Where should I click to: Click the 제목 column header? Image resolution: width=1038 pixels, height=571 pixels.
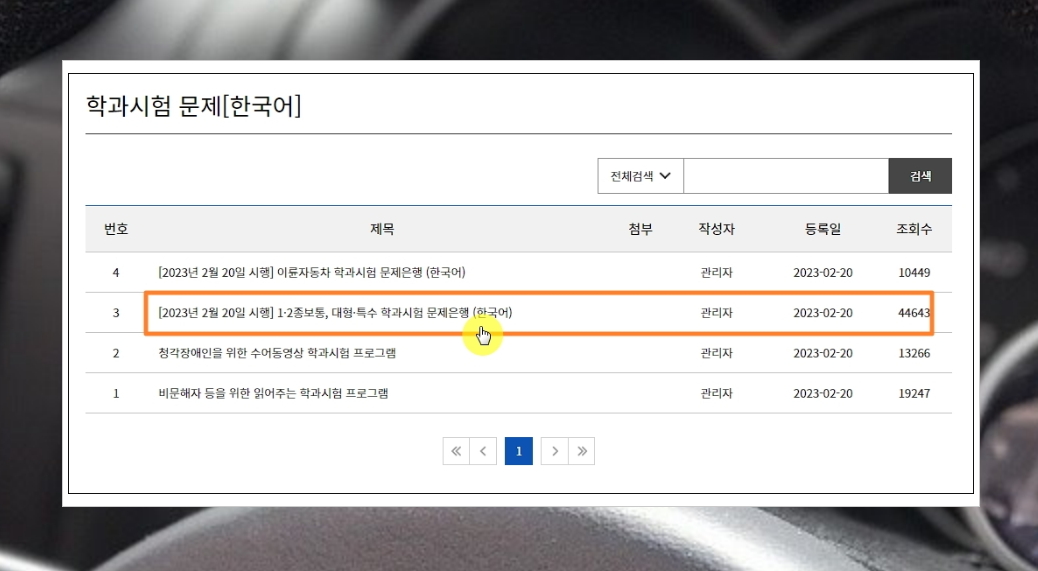click(x=382, y=229)
